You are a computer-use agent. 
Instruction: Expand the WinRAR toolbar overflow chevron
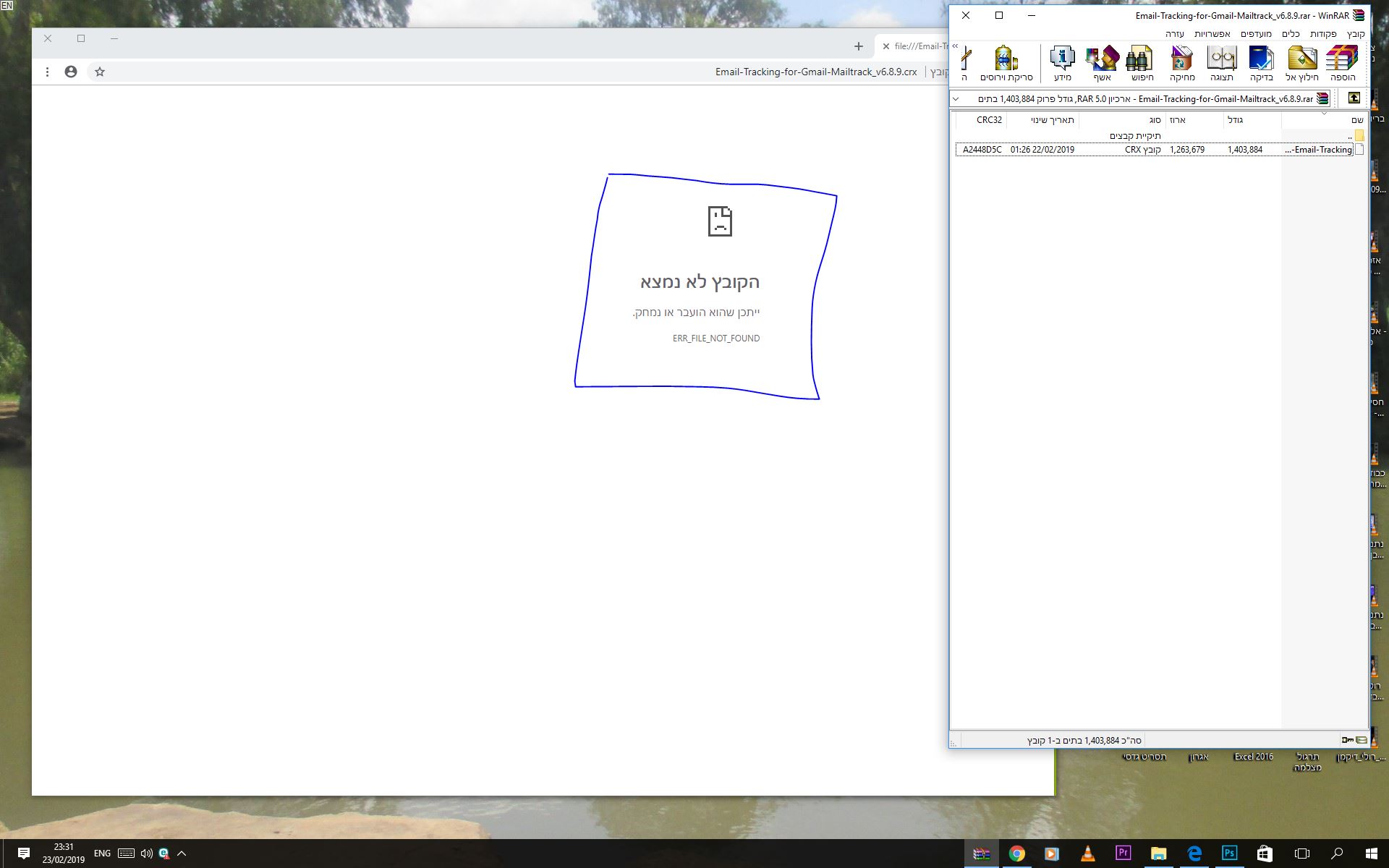[955, 46]
